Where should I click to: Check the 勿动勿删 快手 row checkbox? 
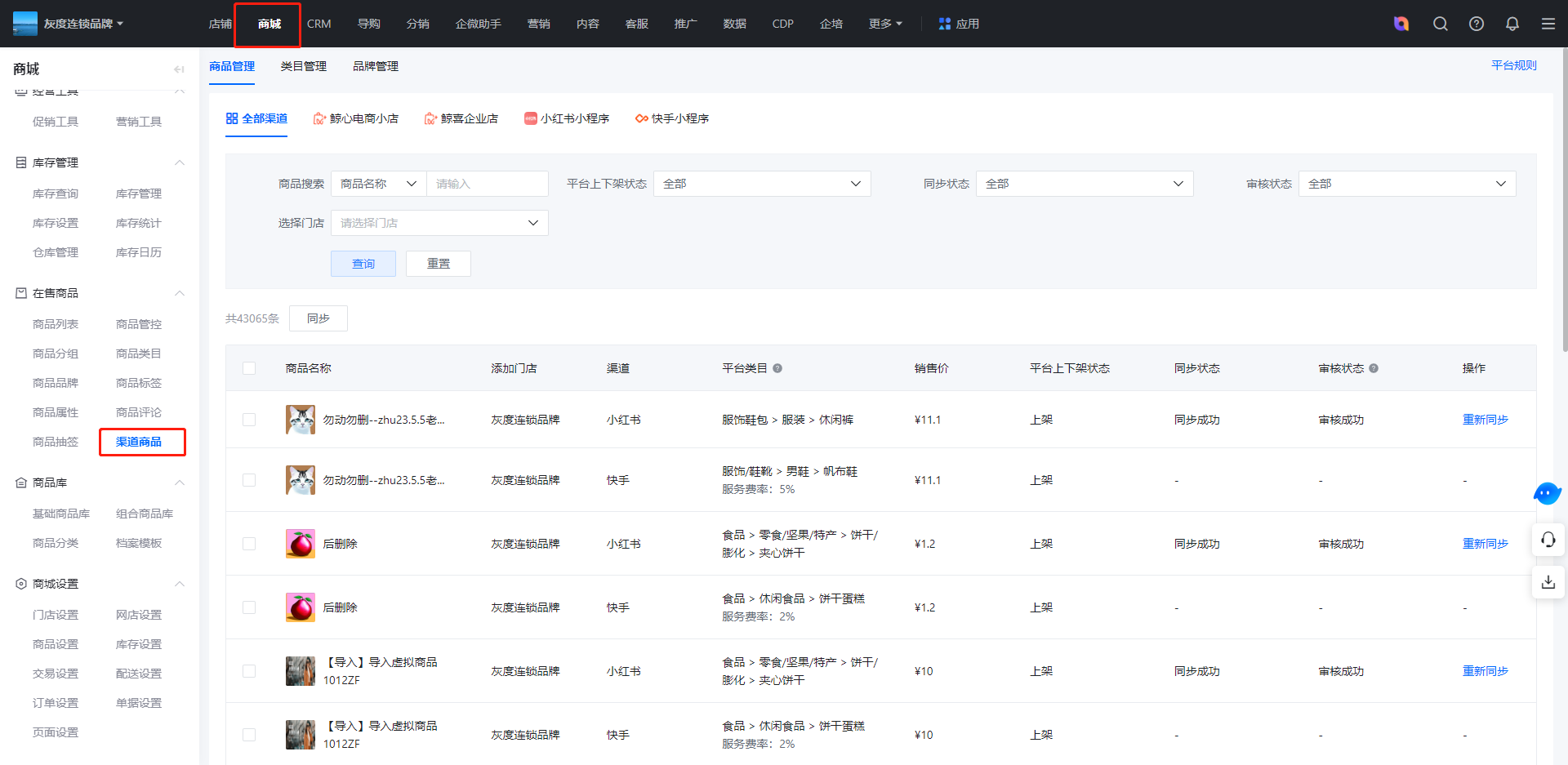coord(249,480)
